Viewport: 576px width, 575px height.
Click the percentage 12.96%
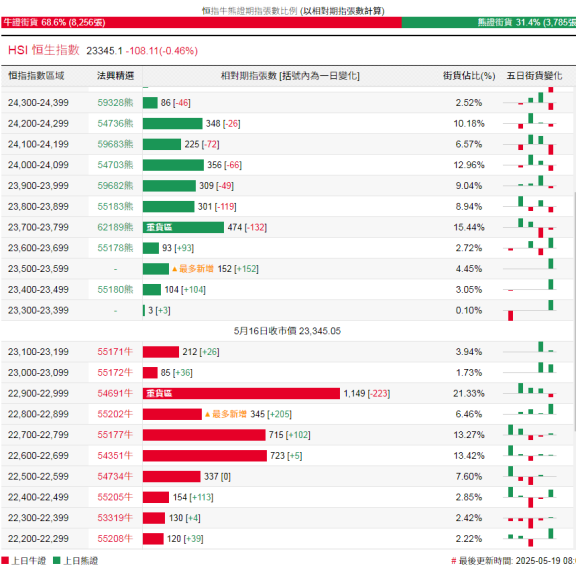coord(469,165)
